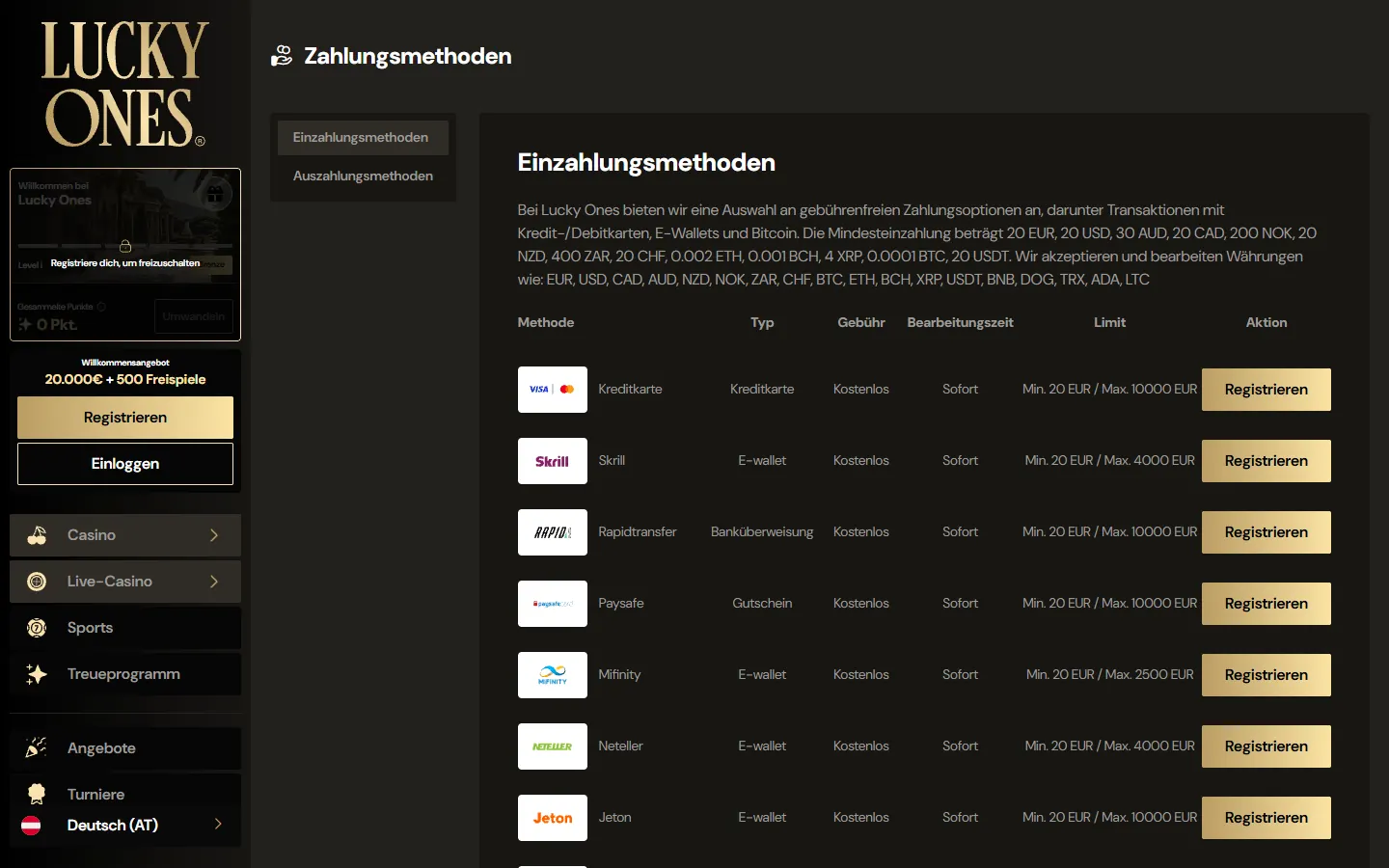The width and height of the screenshot is (1389, 868).
Task: Click the Willkommensangebot 20.000€ offer text
Action: point(125,379)
